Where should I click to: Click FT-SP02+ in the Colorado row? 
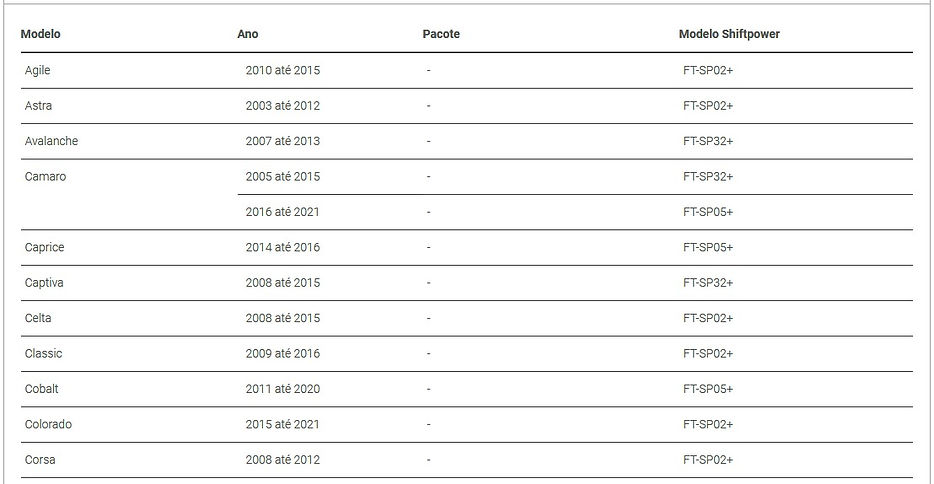[x=708, y=424]
